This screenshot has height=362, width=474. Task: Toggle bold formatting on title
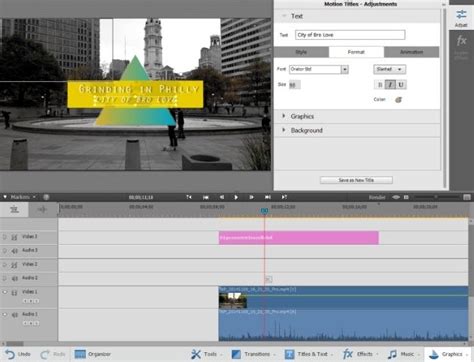[x=380, y=85]
